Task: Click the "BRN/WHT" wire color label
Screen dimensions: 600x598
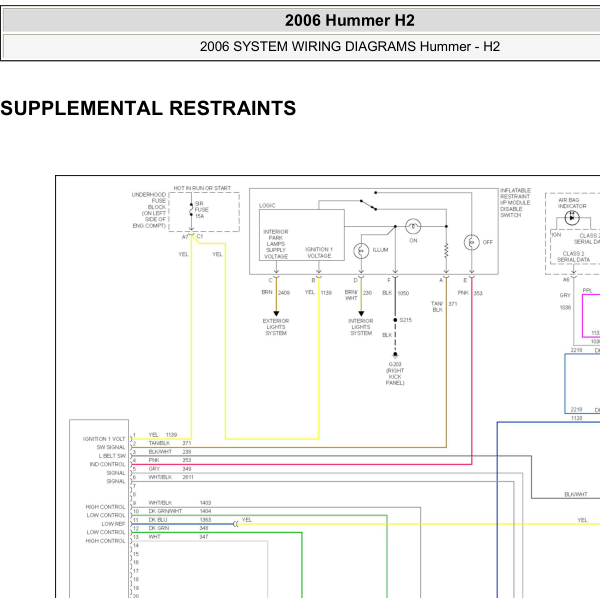Action: pos(351,295)
